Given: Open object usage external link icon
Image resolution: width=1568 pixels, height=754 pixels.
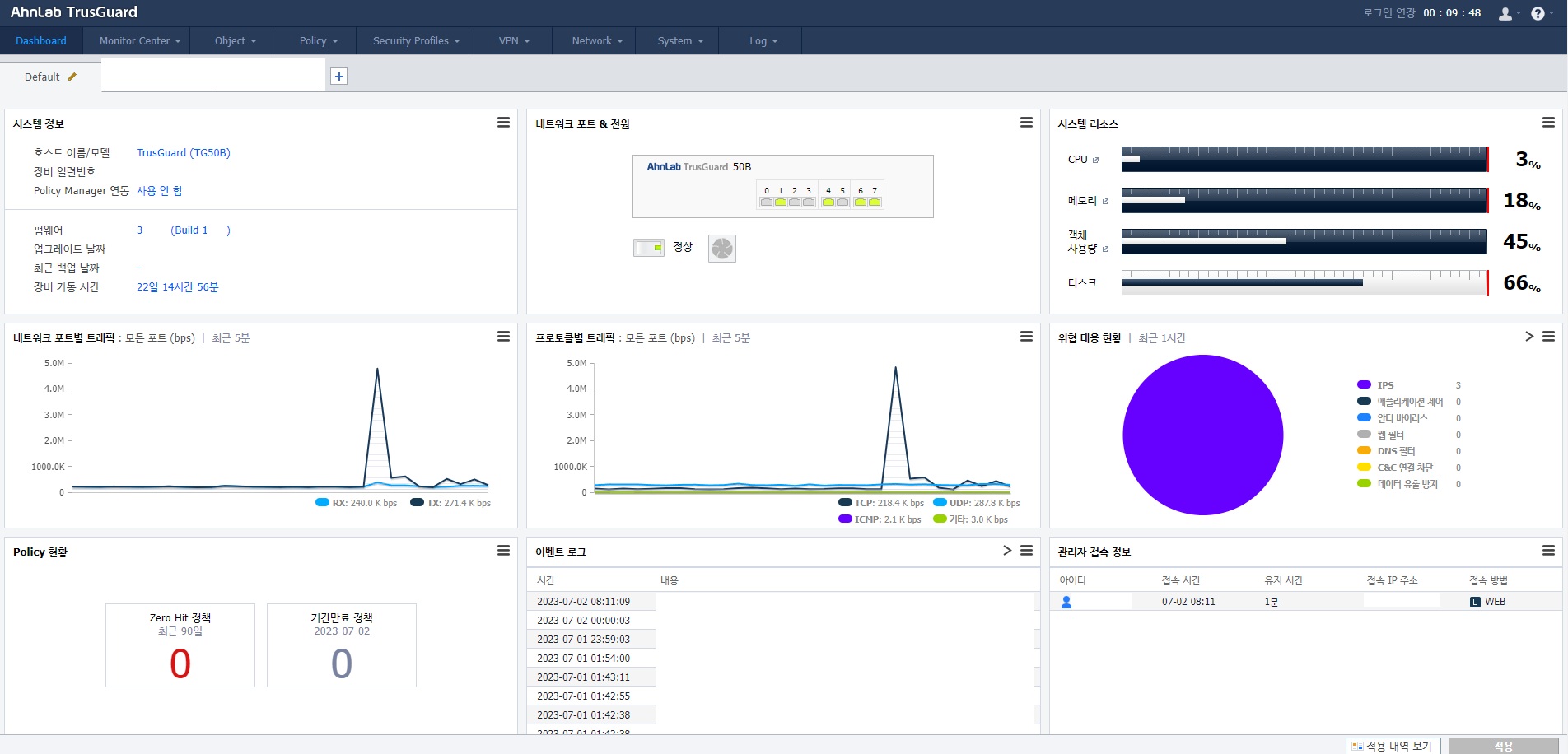Looking at the screenshot, I should pyautogui.click(x=1105, y=249).
